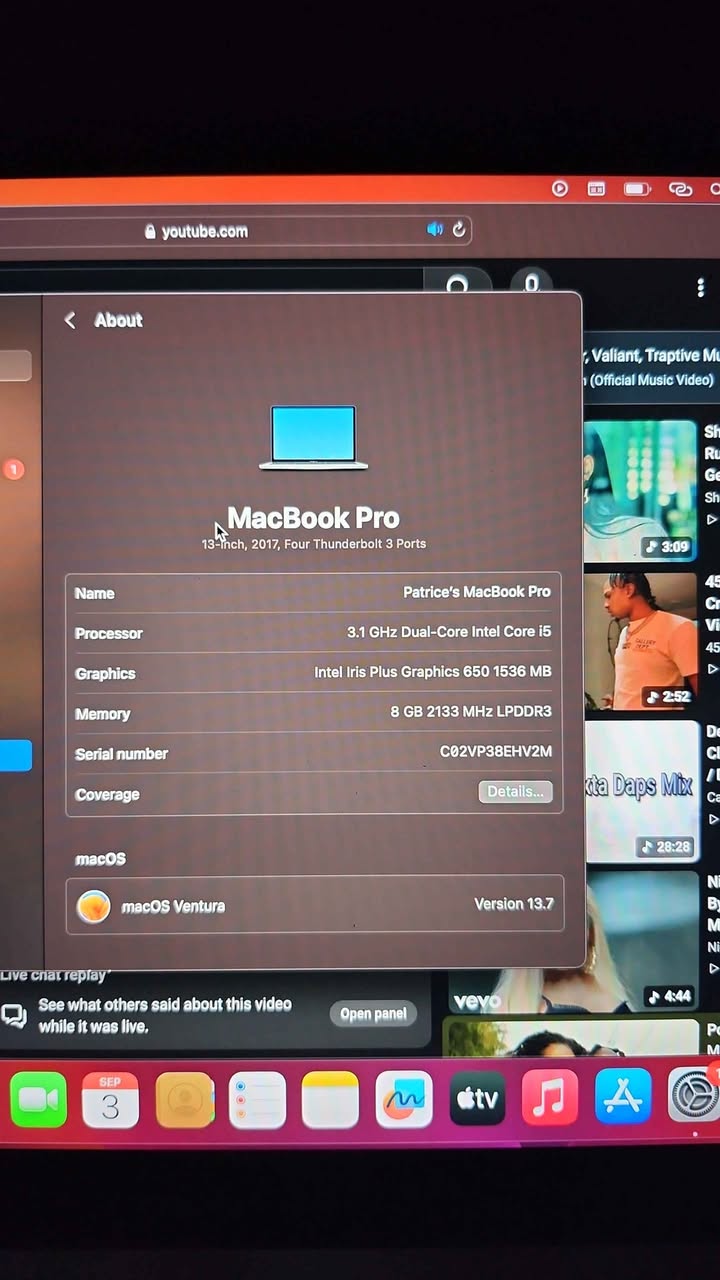This screenshot has width=720, height=1280.
Task: Open FaceTime from the Dock
Action: click(x=39, y=1100)
